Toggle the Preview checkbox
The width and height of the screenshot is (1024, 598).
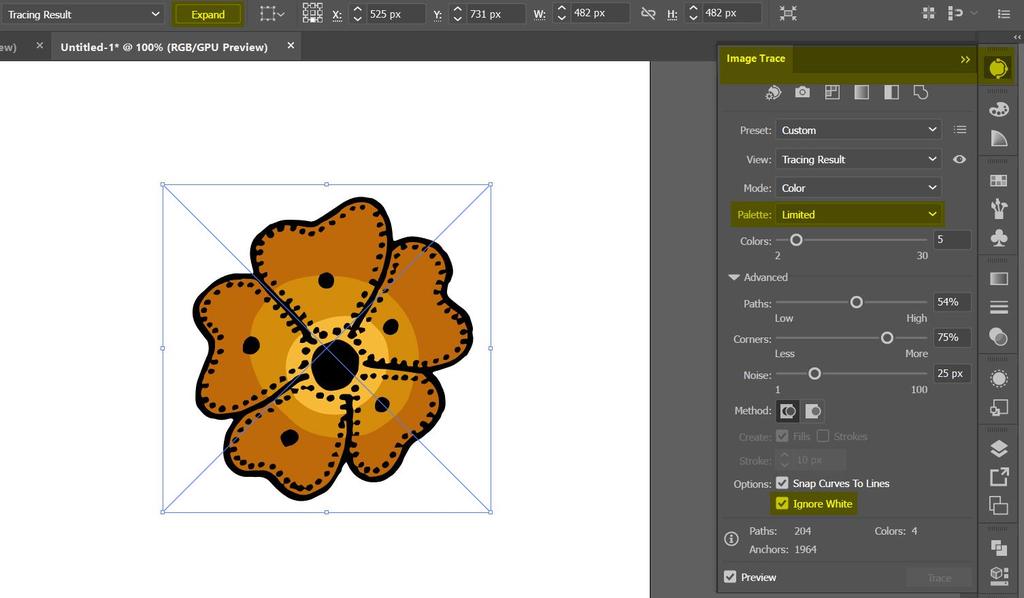[730, 577]
